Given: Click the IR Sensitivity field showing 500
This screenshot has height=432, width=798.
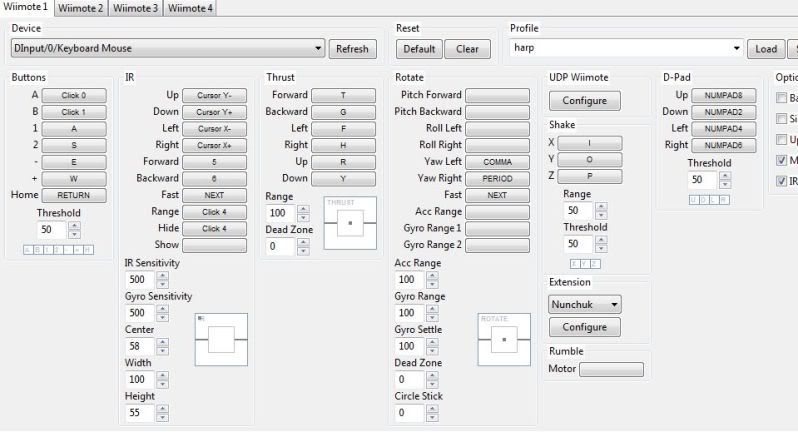Looking at the screenshot, I should pos(140,279).
